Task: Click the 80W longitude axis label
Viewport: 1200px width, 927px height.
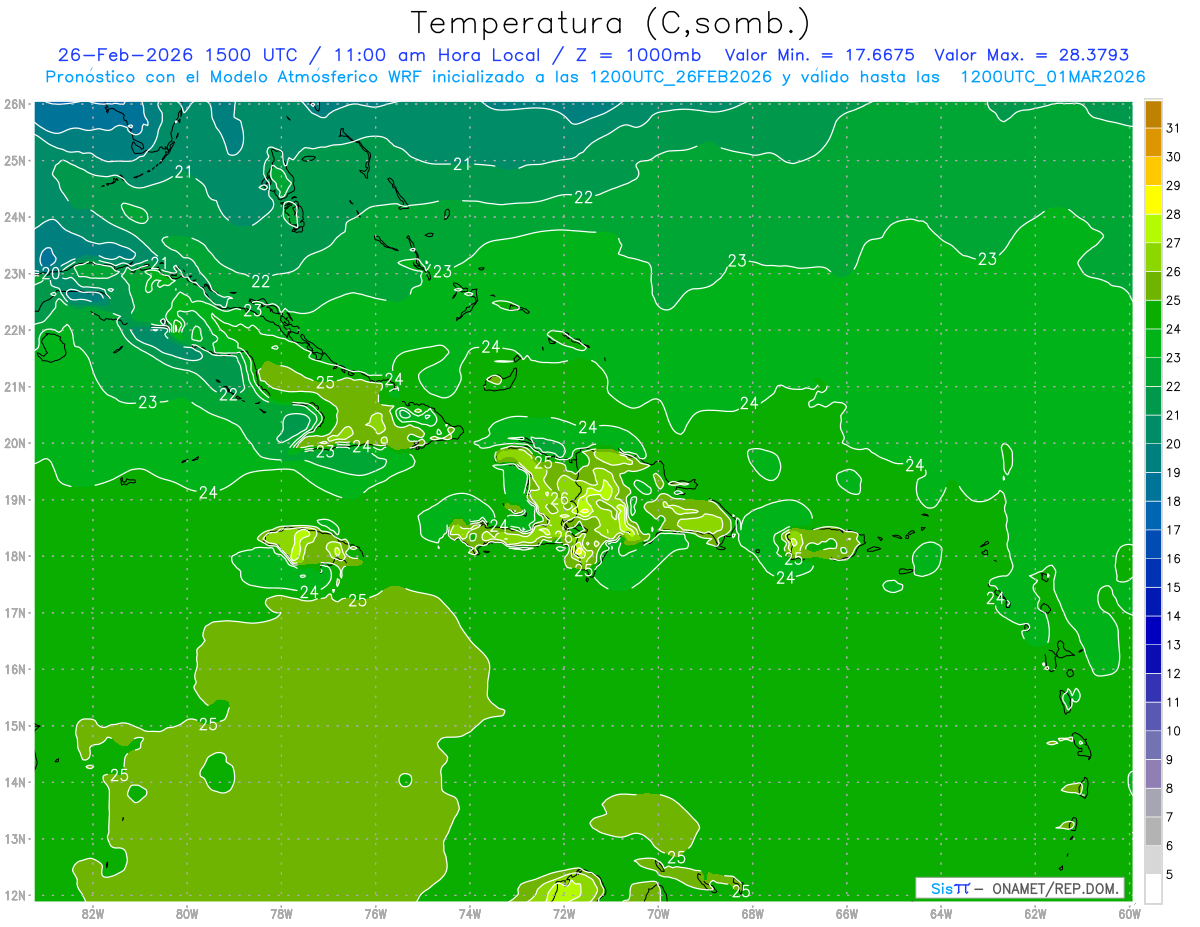Action: tap(186, 913)
